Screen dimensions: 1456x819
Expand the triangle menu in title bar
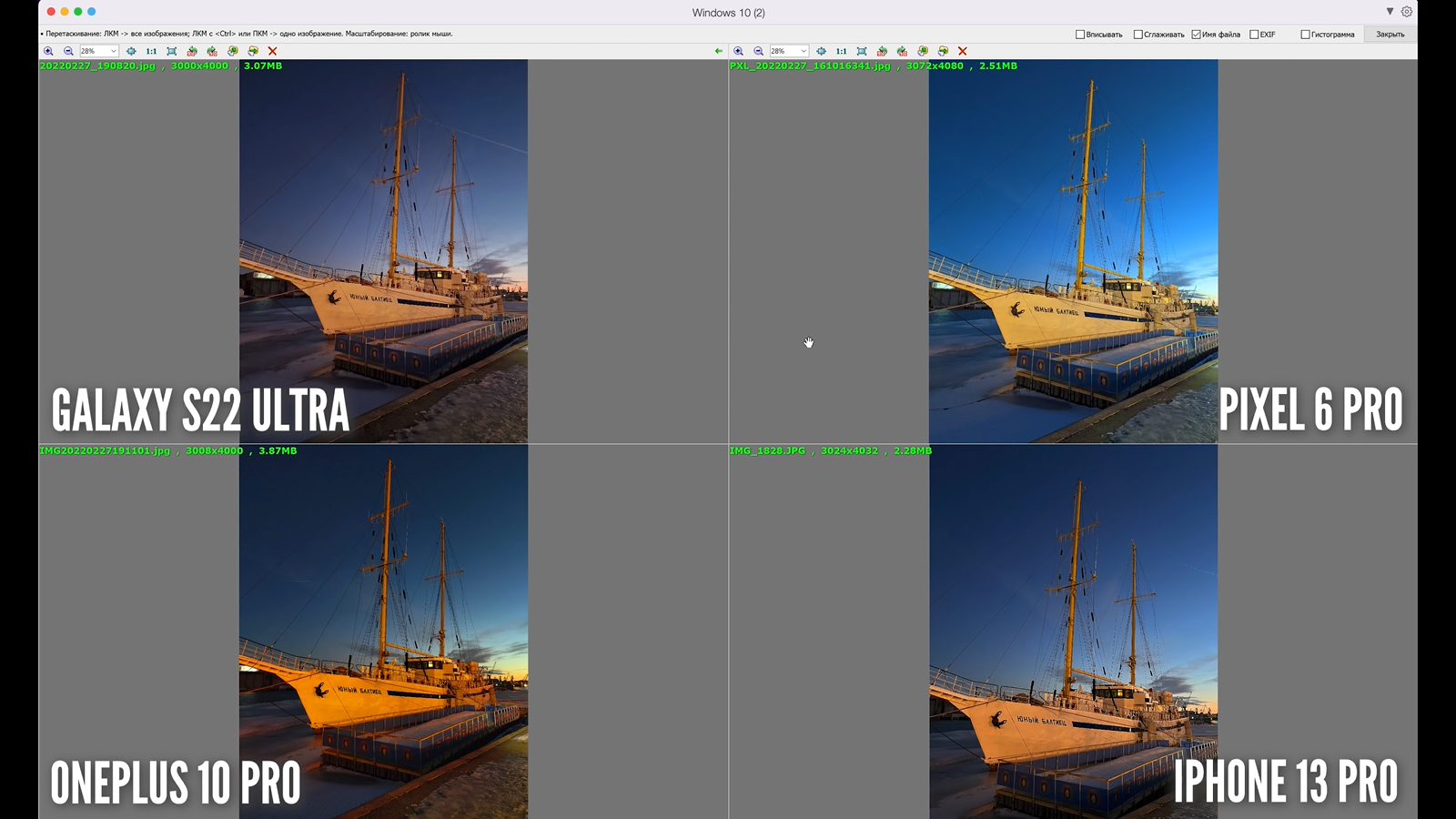click(1390, 12)
